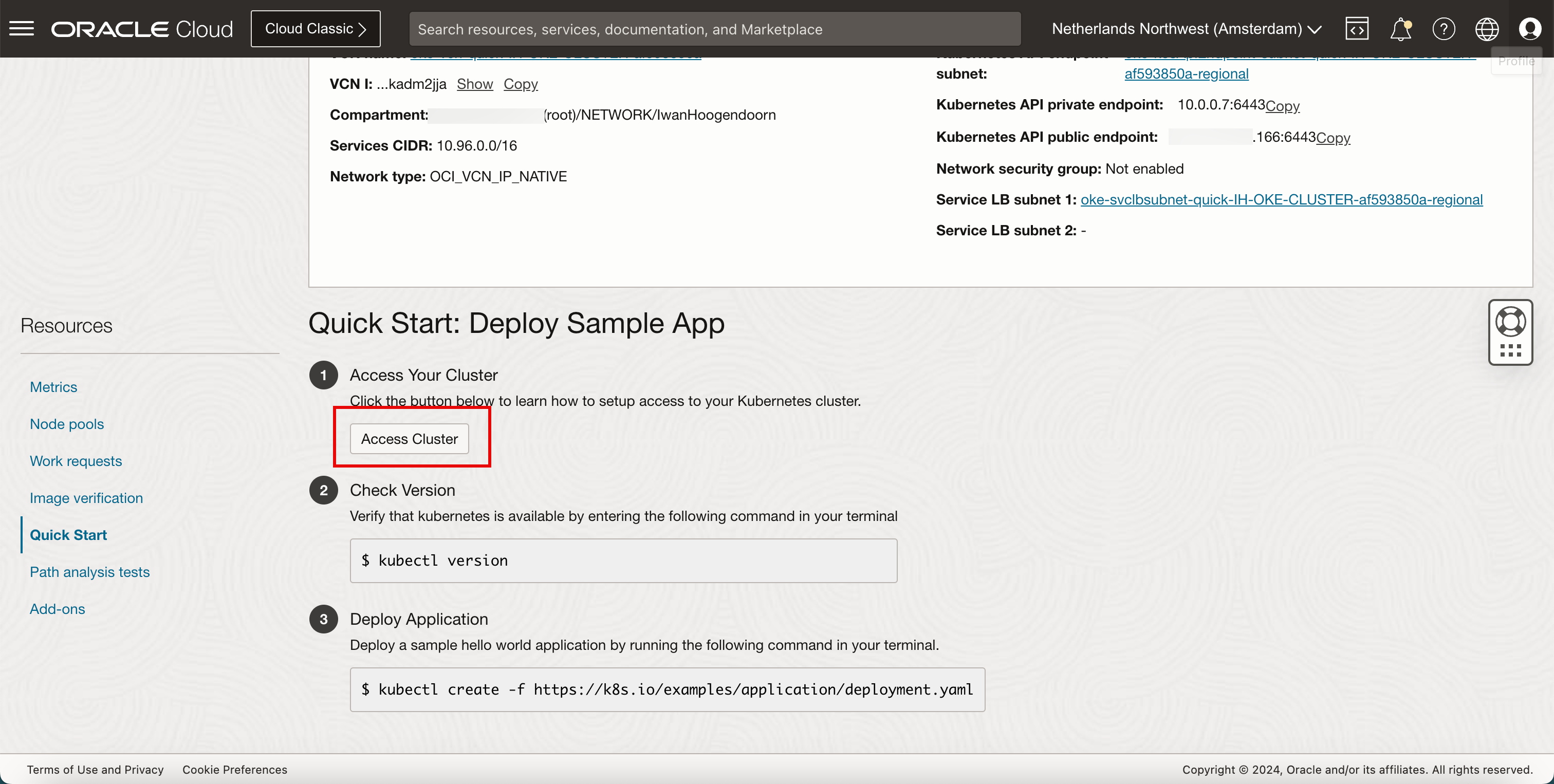Click the Oracle Cloud logo

click(142, 29)
